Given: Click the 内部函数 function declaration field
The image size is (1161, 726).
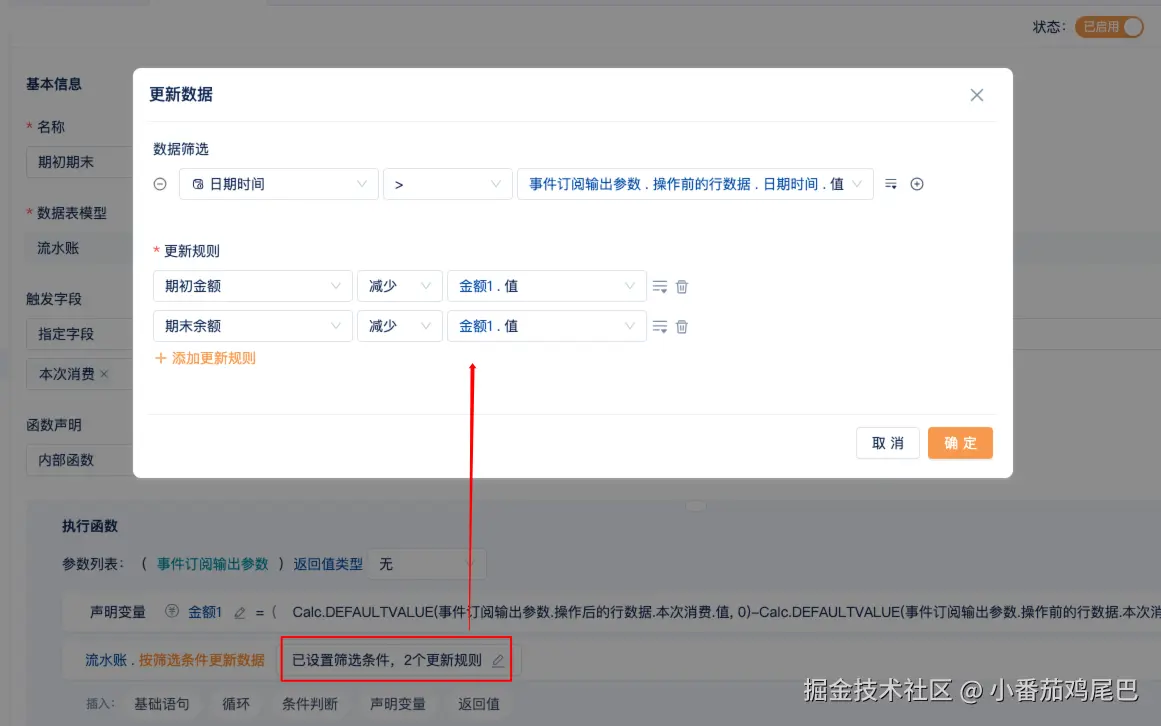Looking at the screenshot, I should (x=79, y=460).
